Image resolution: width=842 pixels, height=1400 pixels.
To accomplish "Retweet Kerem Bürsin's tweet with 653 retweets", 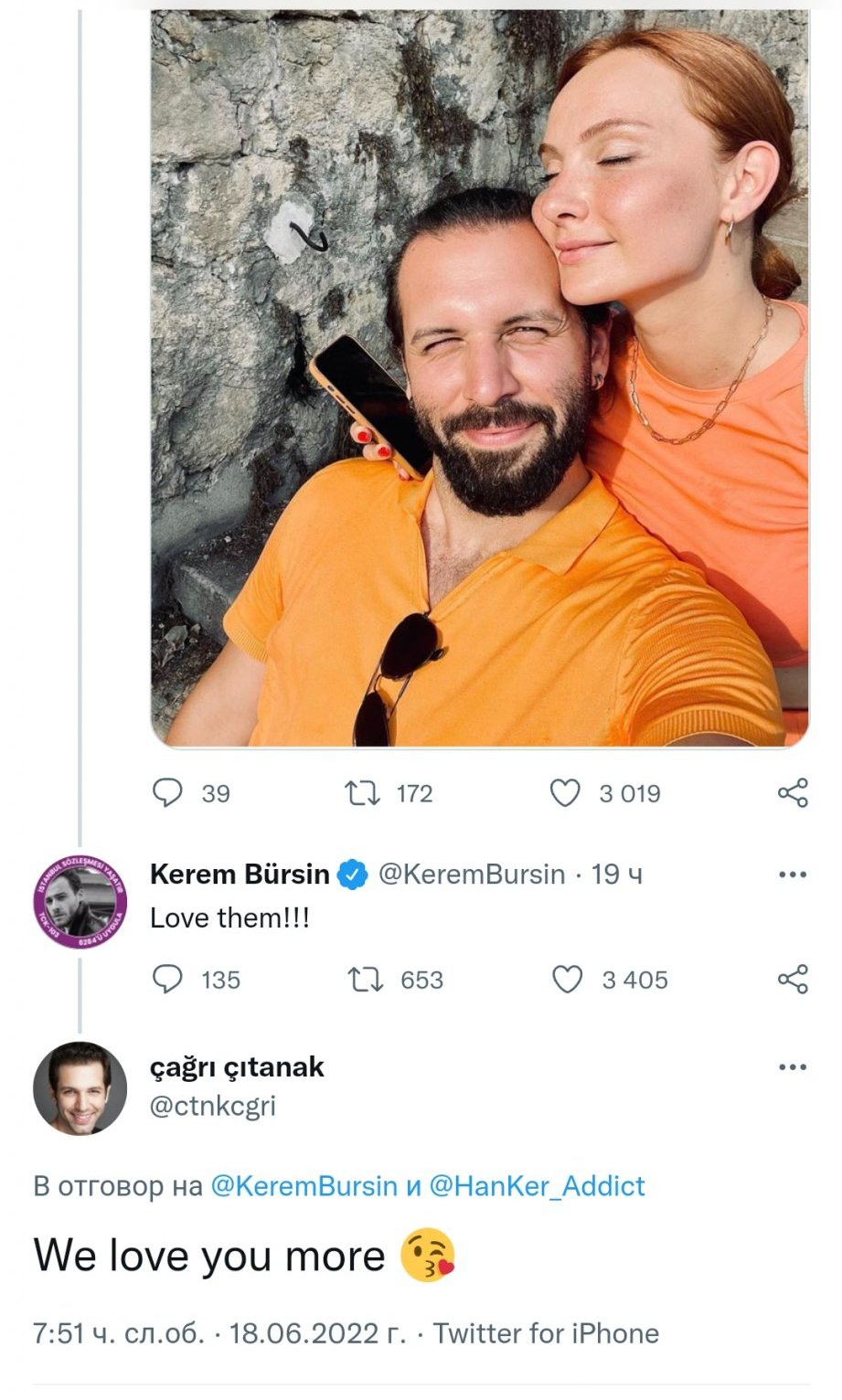I will pos(365,980).
